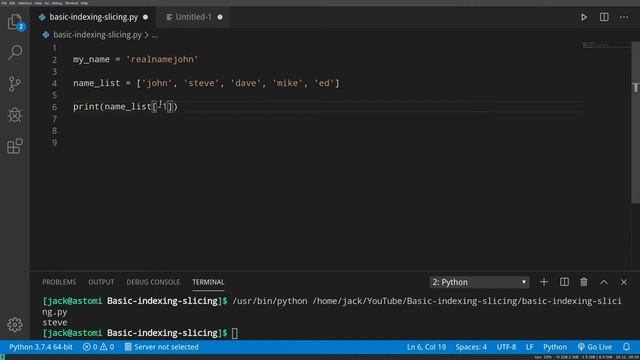Click the 'dave' string in the list
640x360 pixels.
click(246, 83)
